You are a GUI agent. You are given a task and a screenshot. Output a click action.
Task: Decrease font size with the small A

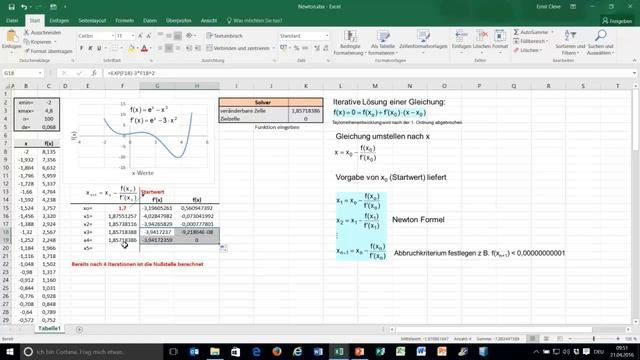click(149, 36)
